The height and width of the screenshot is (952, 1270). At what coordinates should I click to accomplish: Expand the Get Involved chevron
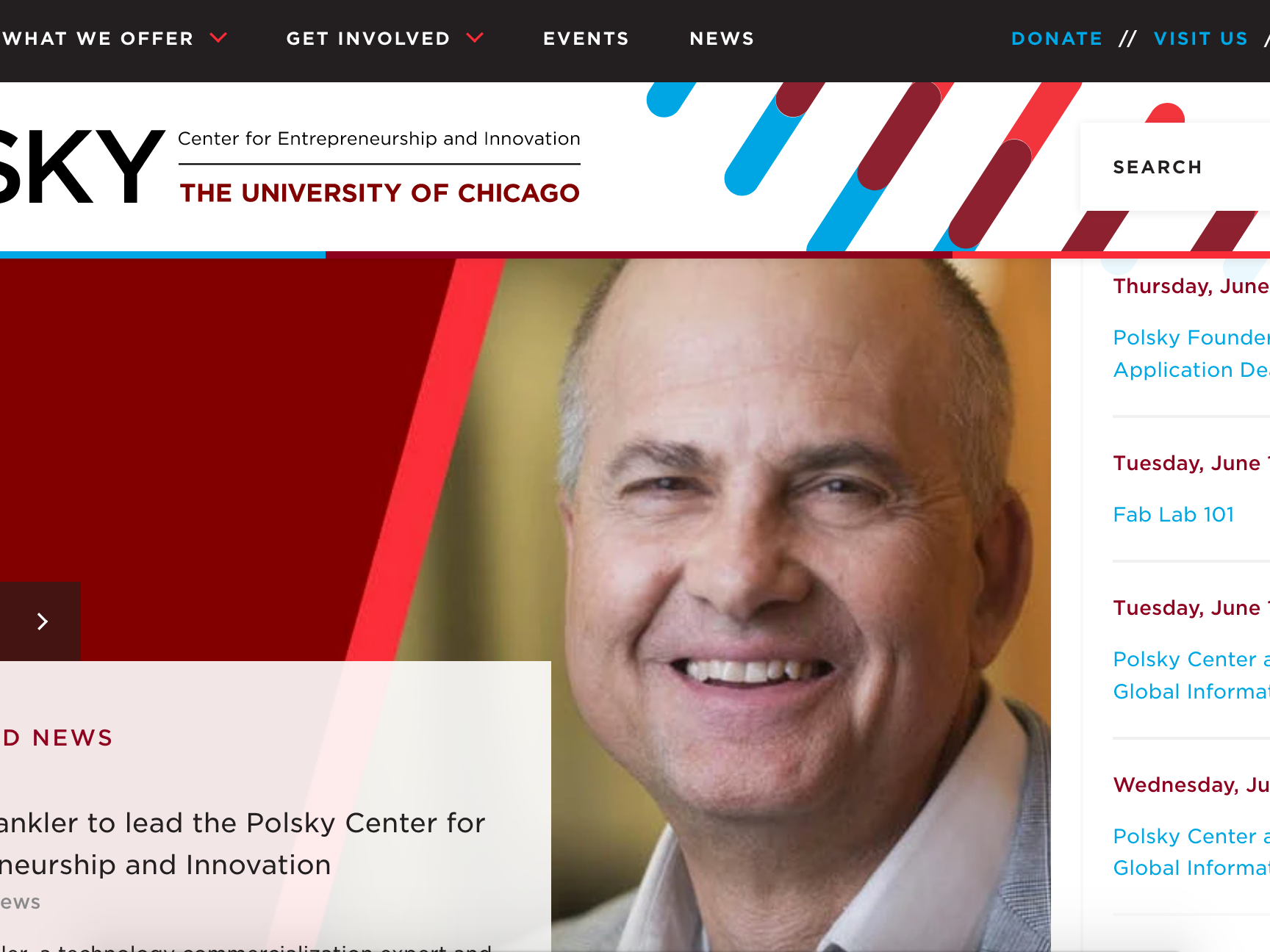pos(475,37)
